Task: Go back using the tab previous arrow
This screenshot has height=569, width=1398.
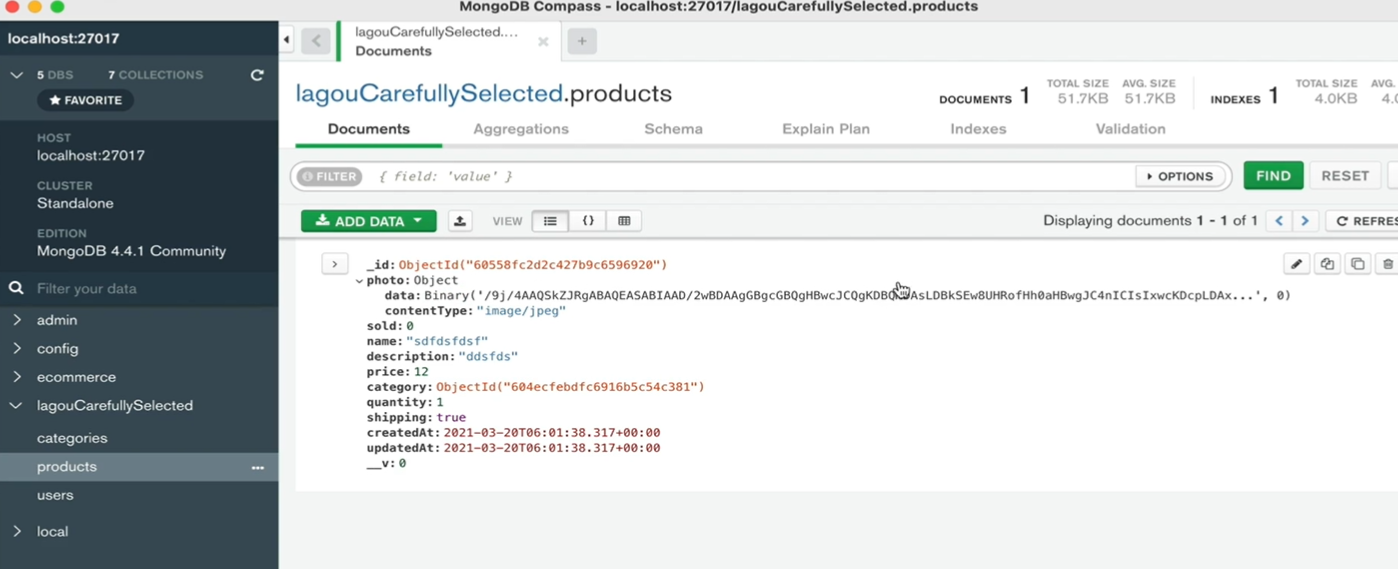Action: (x=316, y=41)
